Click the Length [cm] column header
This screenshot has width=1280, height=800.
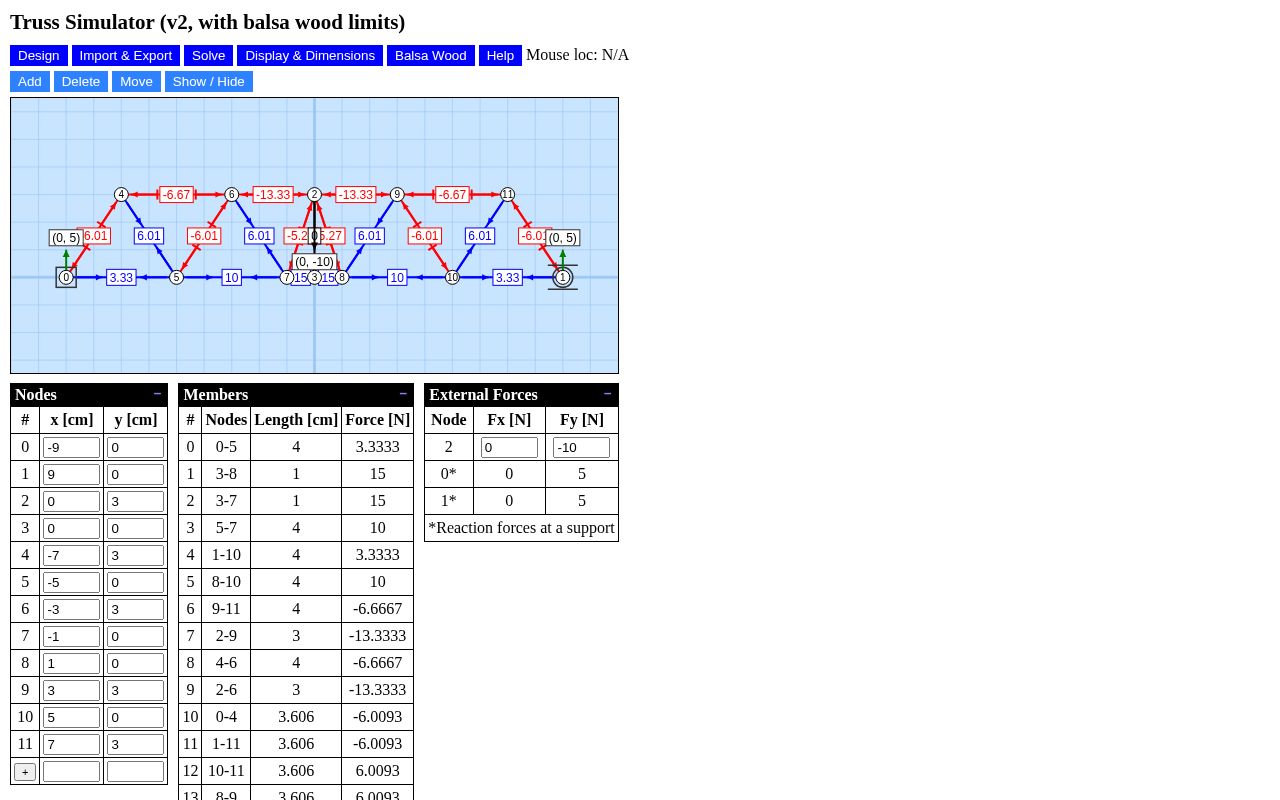(x=296, y=420)
